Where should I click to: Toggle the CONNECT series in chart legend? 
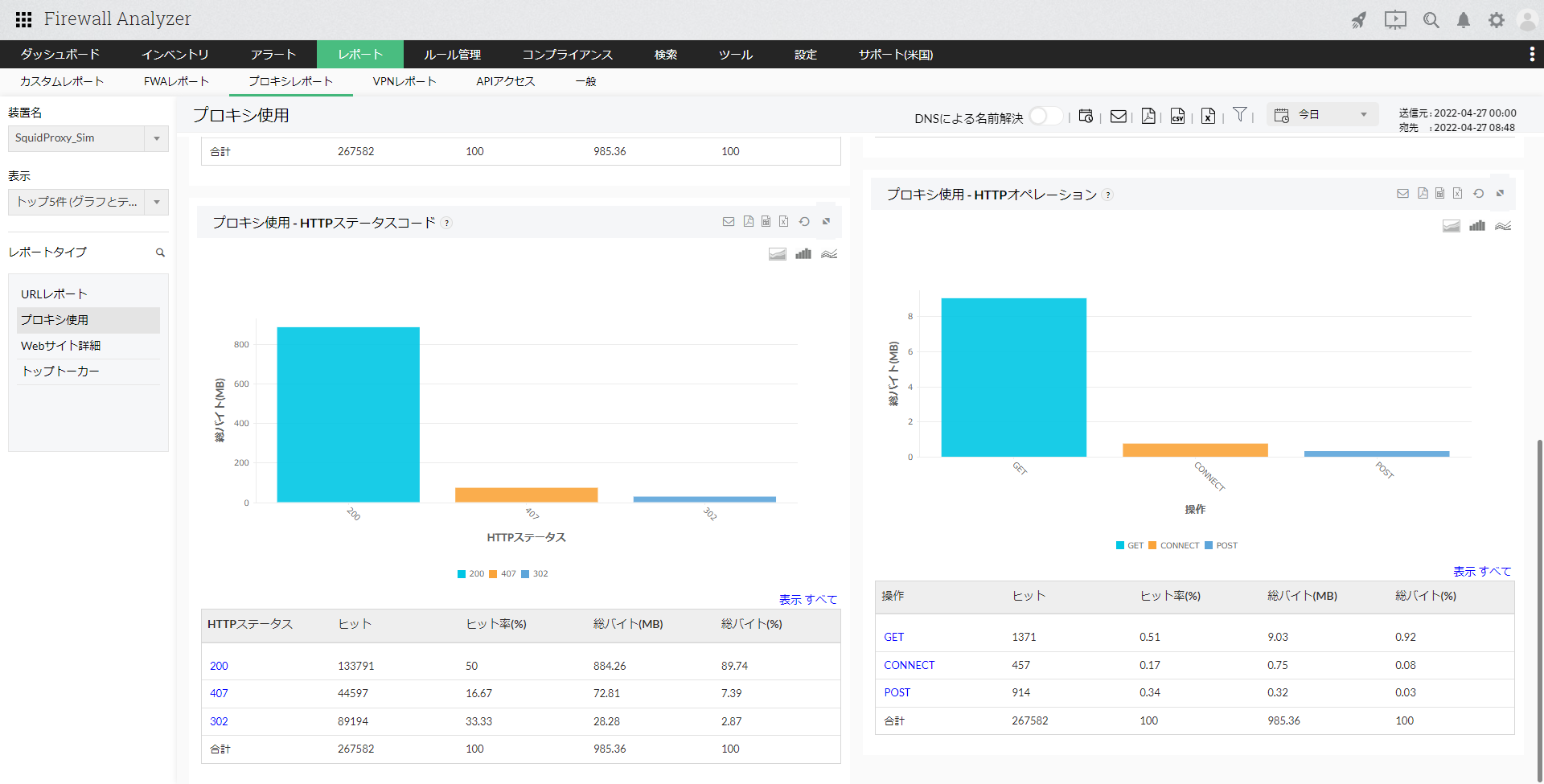(1173, 546)
